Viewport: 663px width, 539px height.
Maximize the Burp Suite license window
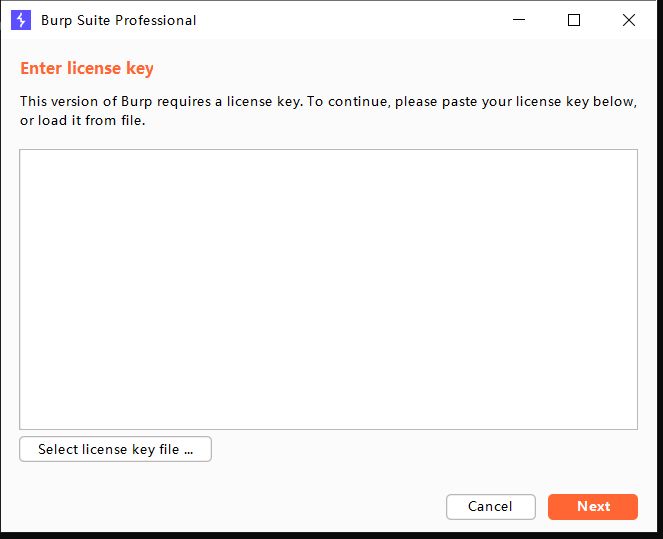pyautogui.click(x=574, y=20)
